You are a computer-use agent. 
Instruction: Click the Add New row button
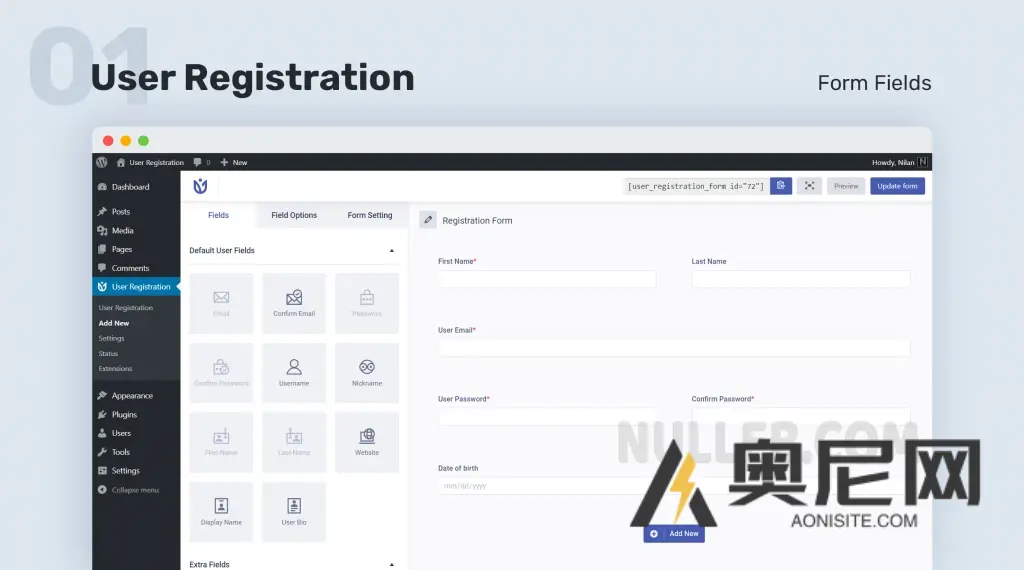[674, 534]
